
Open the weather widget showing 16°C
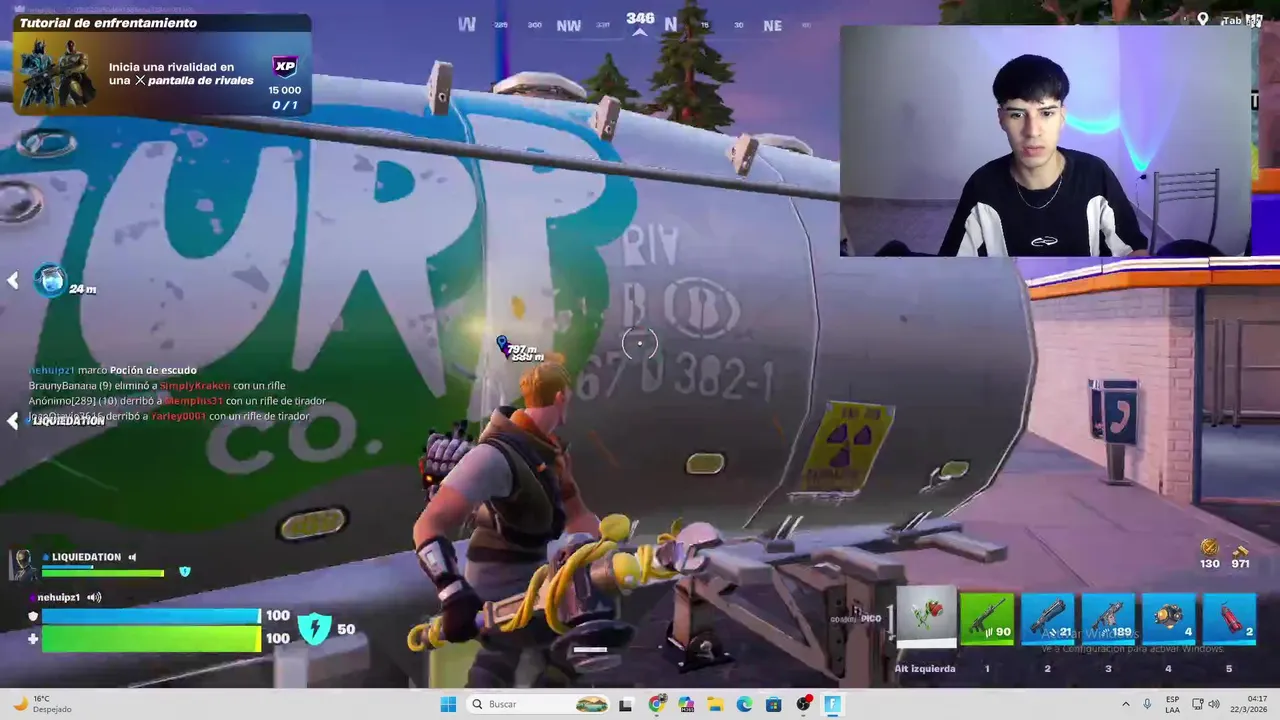tap(42, 704)
